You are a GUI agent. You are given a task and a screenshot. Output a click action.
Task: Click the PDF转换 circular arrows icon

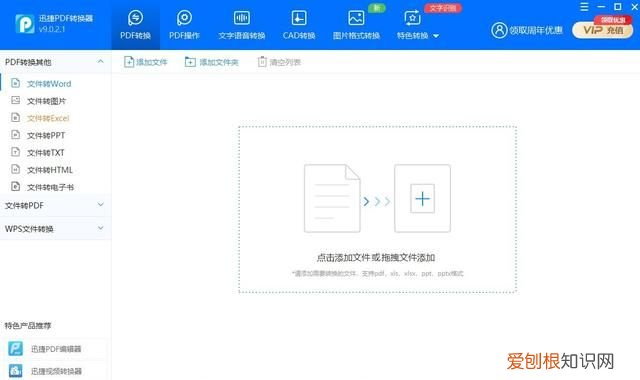coord(136,18)
